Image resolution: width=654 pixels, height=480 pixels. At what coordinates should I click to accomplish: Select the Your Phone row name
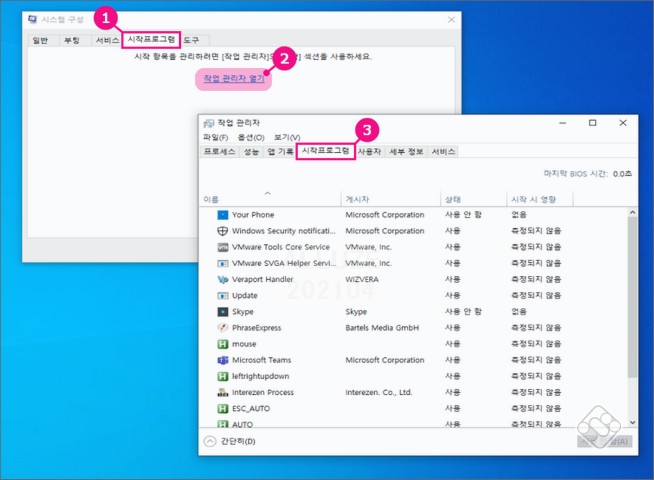pyautogui.click(x=253, y=215)
